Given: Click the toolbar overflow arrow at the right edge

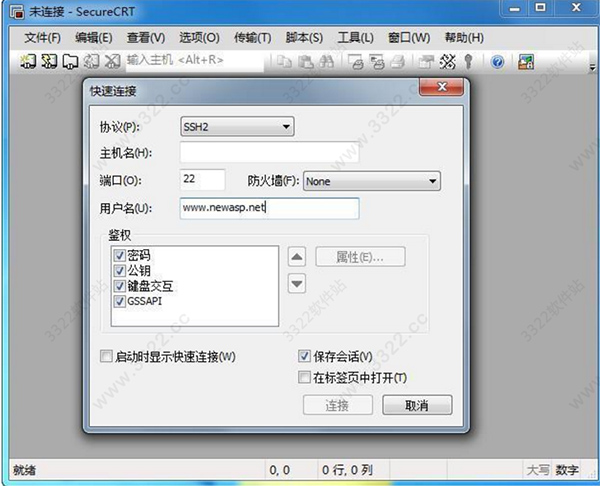Looking at the screenshot, I should [592, 68].
